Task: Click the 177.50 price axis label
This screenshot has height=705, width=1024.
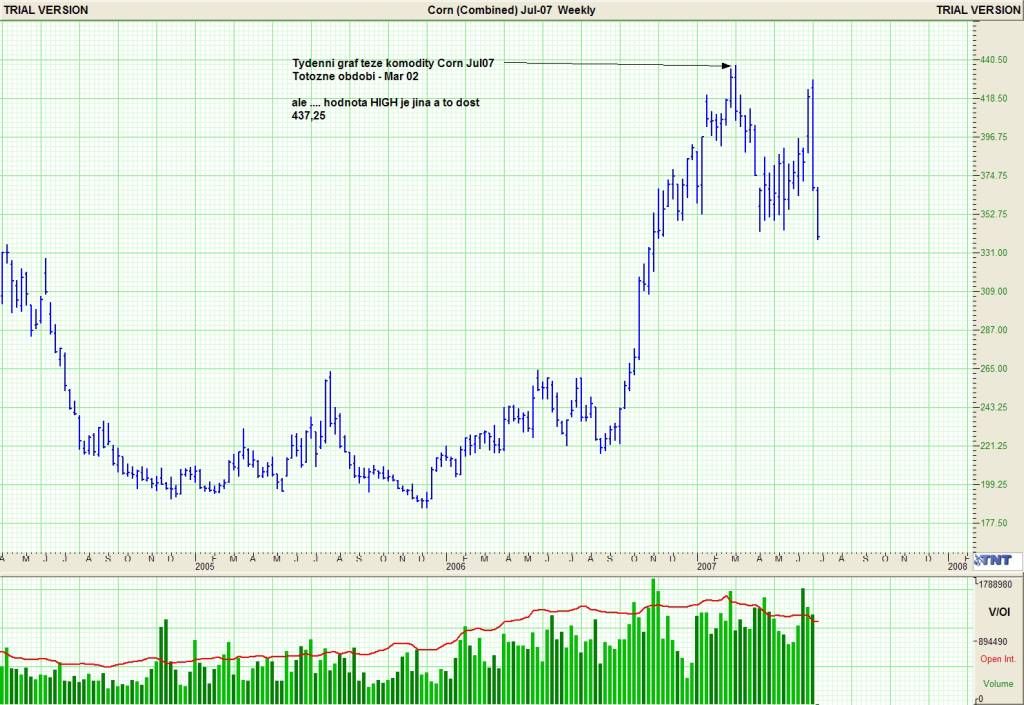Action: coord(993,523)
